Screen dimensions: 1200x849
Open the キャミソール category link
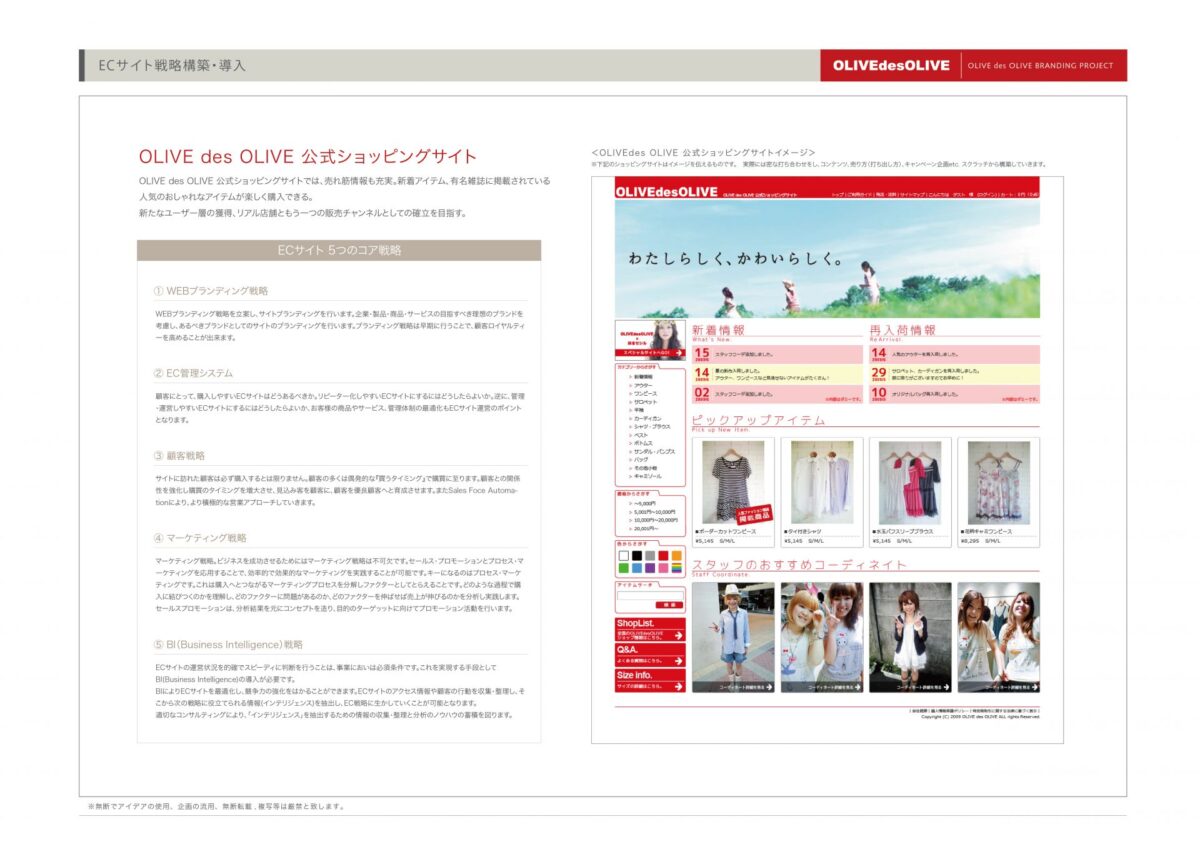click(647, 476)
